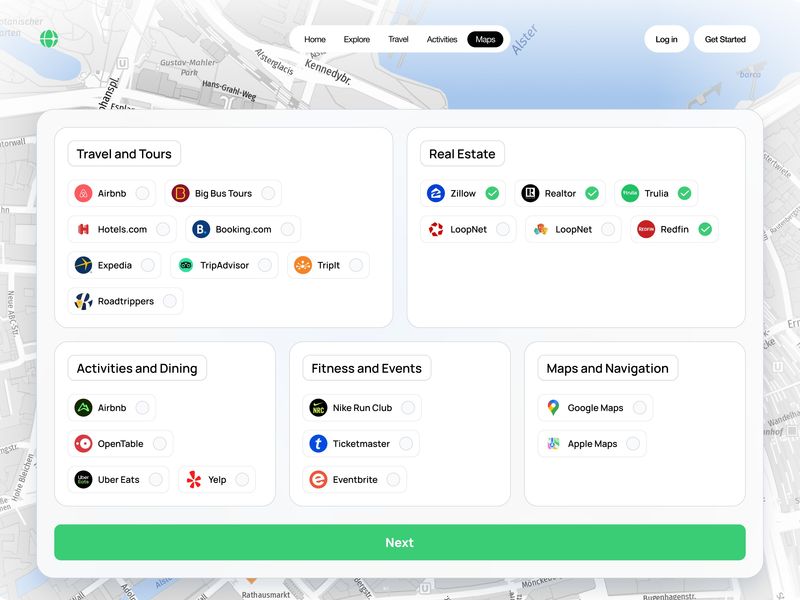Image resolution: width=800 pixels, height=600 pixels.
Task: Click the Expedia icon
Action: point(83,265)
